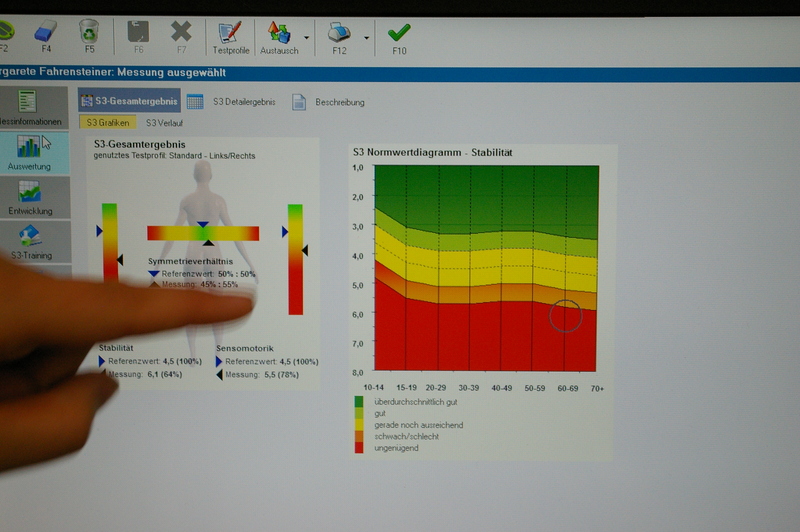Click the Sensomotorik section heading
The width and height of the screenshot is (800, 532).
tap(245, 348)
